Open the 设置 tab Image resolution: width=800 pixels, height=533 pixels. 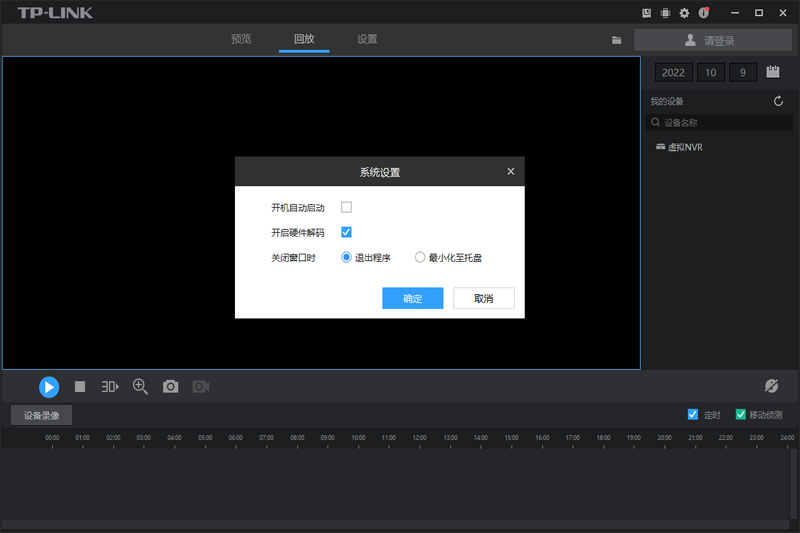(x=367, y=39)
